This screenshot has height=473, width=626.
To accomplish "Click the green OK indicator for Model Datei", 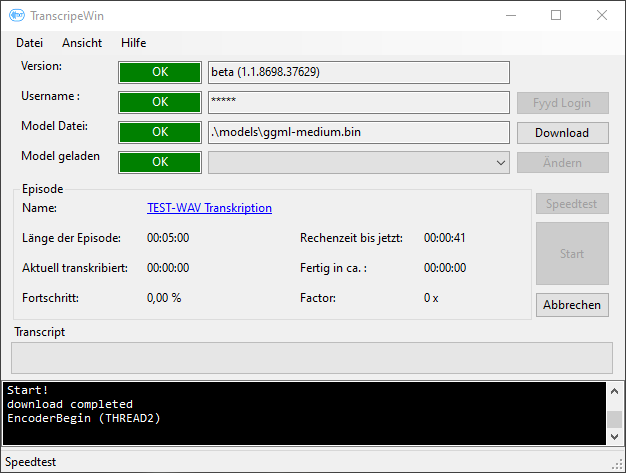I will tap(160, 132).
